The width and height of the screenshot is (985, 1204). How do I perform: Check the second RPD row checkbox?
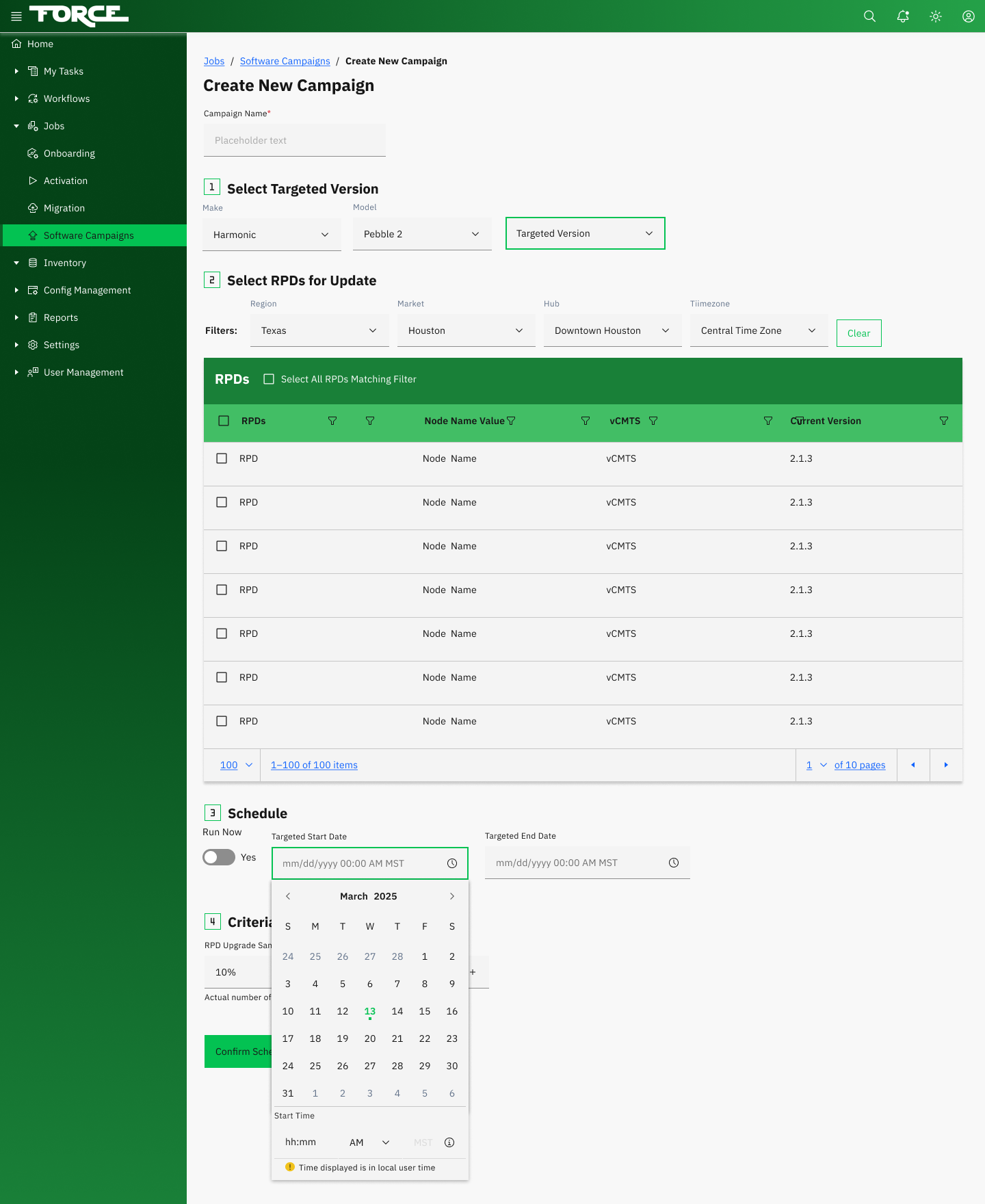(x=222, y=502)
